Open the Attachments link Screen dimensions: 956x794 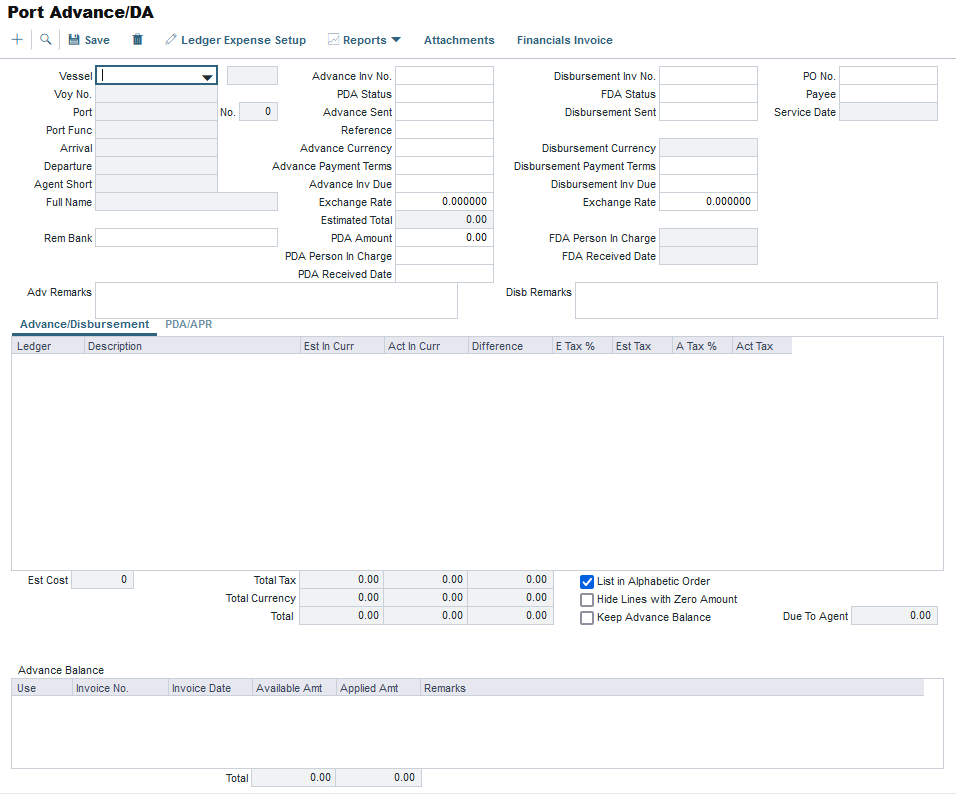coord(459,40)
